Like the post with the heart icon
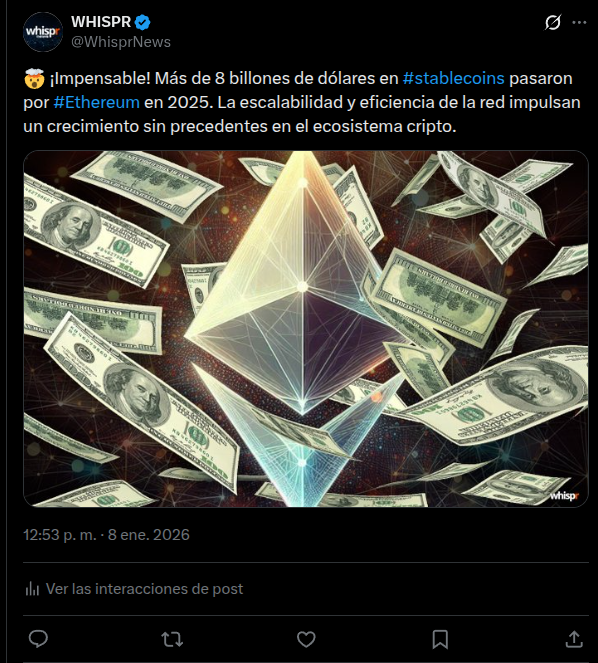The width and height of the screenshot is (598, 663). point(306,639)
